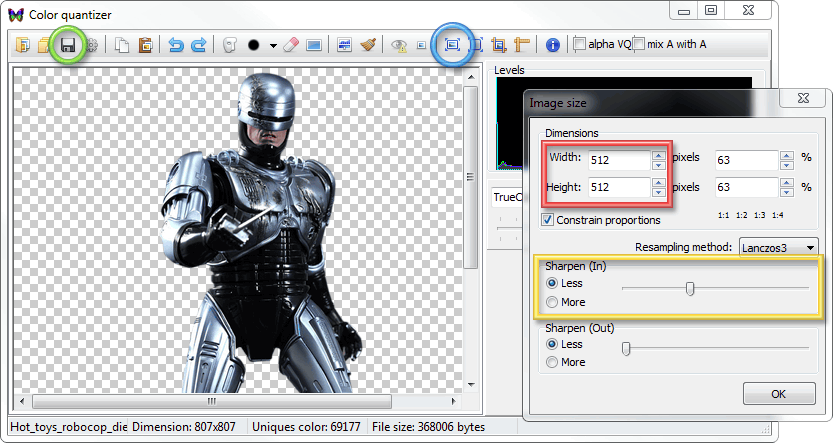833x443 pixels.
Task: Click the Paste clipboard icon
Action: coord(145,45)
